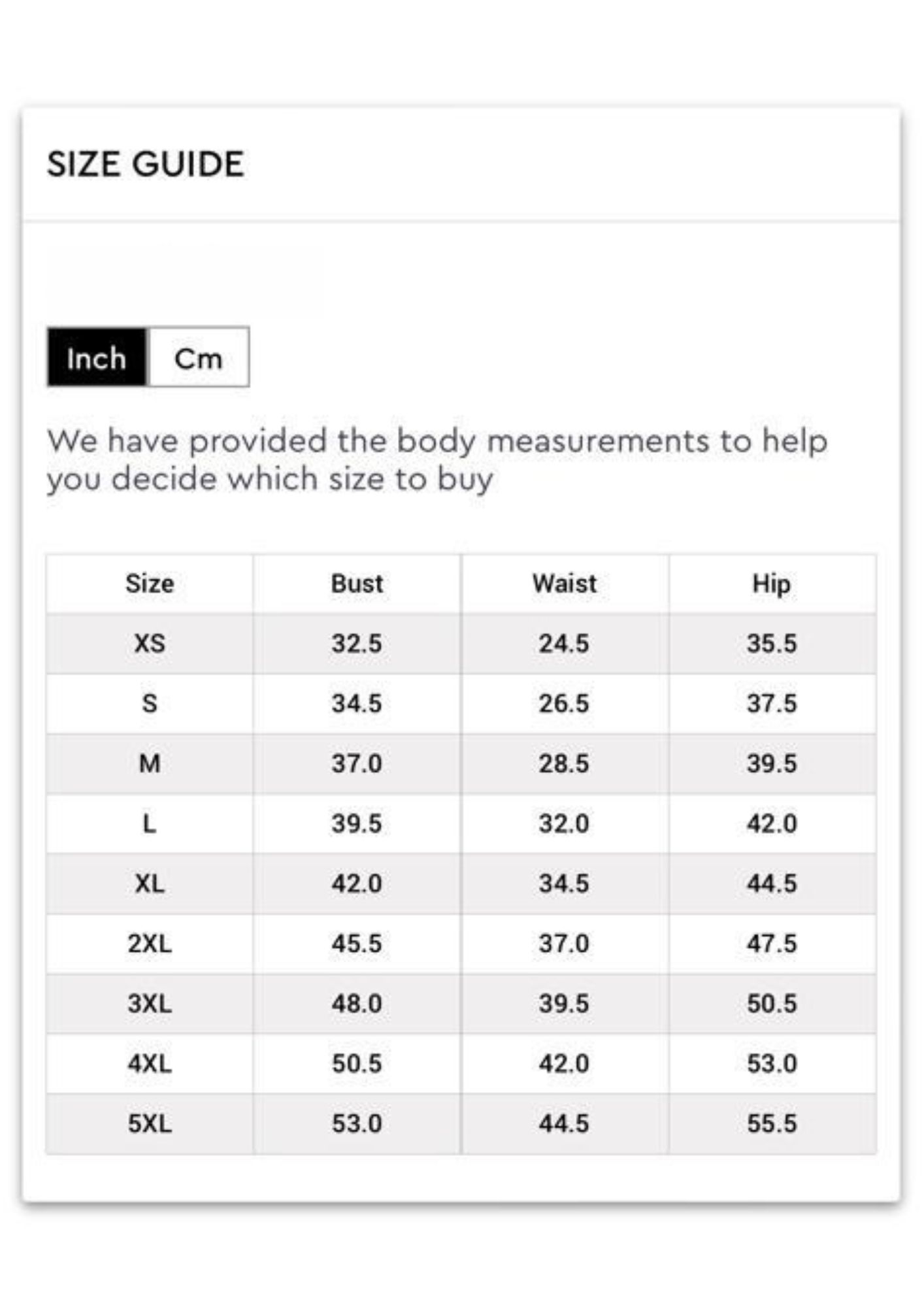Viewport: 924px width, 1307px height.
Task: Switch units to Cm
Action: 199,357
